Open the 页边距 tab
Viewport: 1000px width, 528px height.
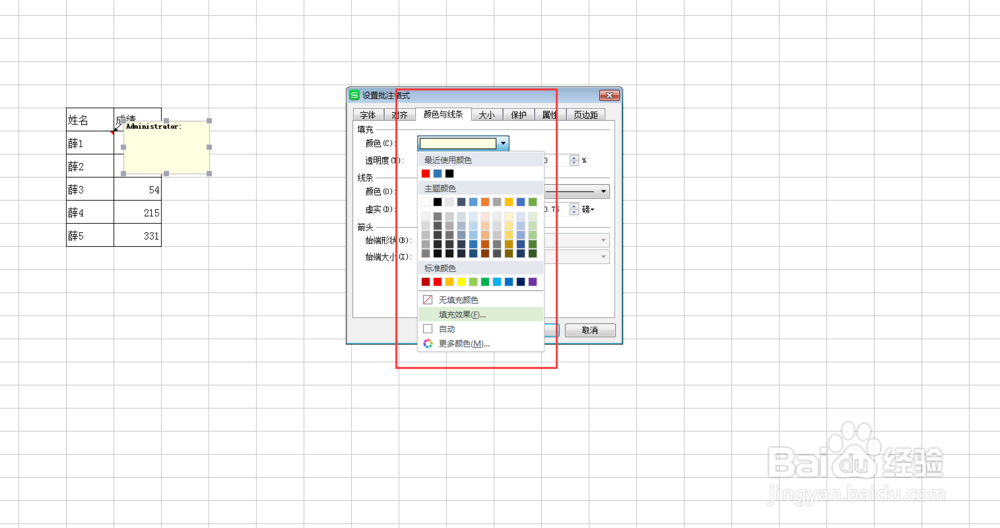pos(585,115)
